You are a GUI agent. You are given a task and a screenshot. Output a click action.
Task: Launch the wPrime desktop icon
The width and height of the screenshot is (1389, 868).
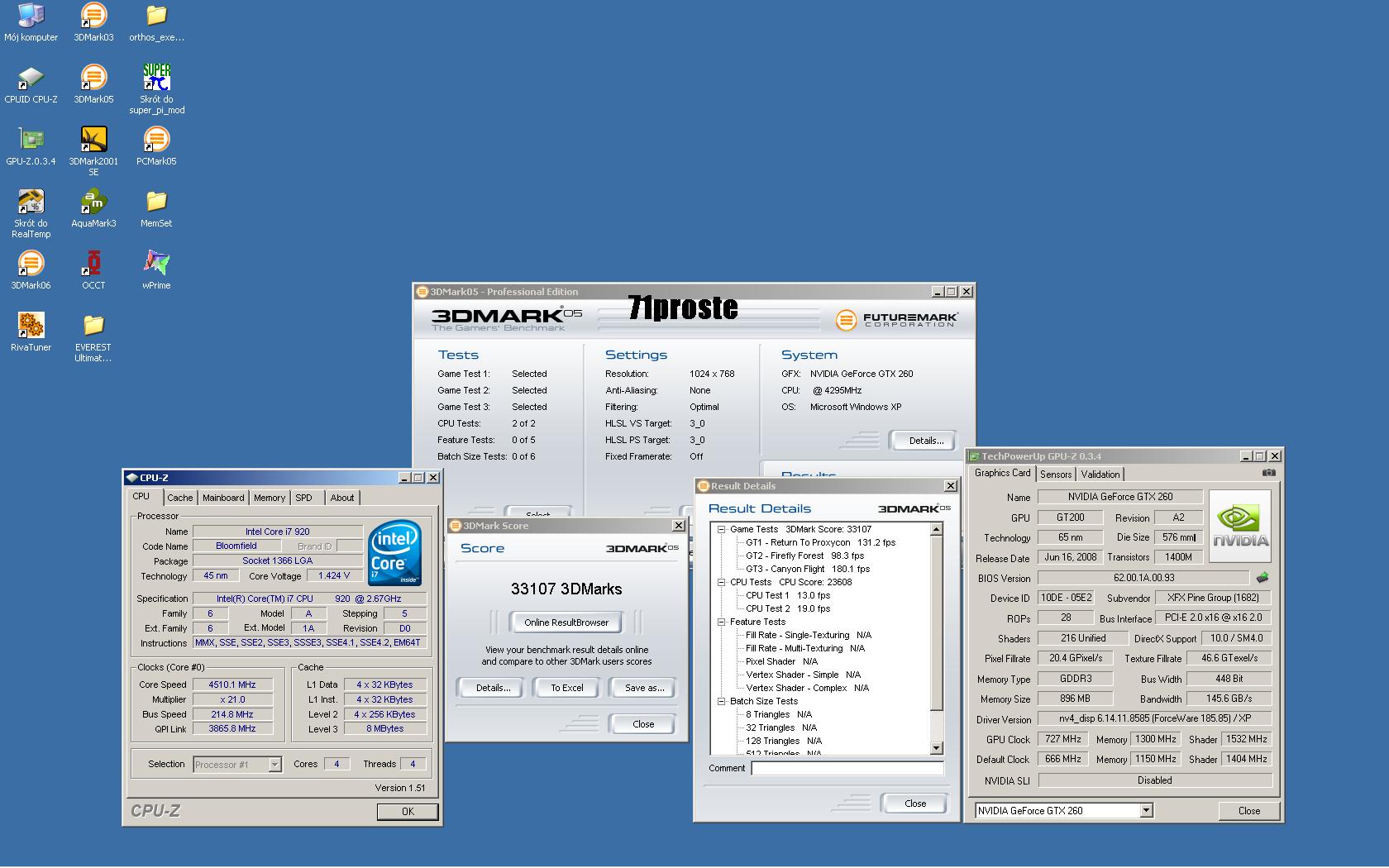pyautogui.click(x=156, y=270)
